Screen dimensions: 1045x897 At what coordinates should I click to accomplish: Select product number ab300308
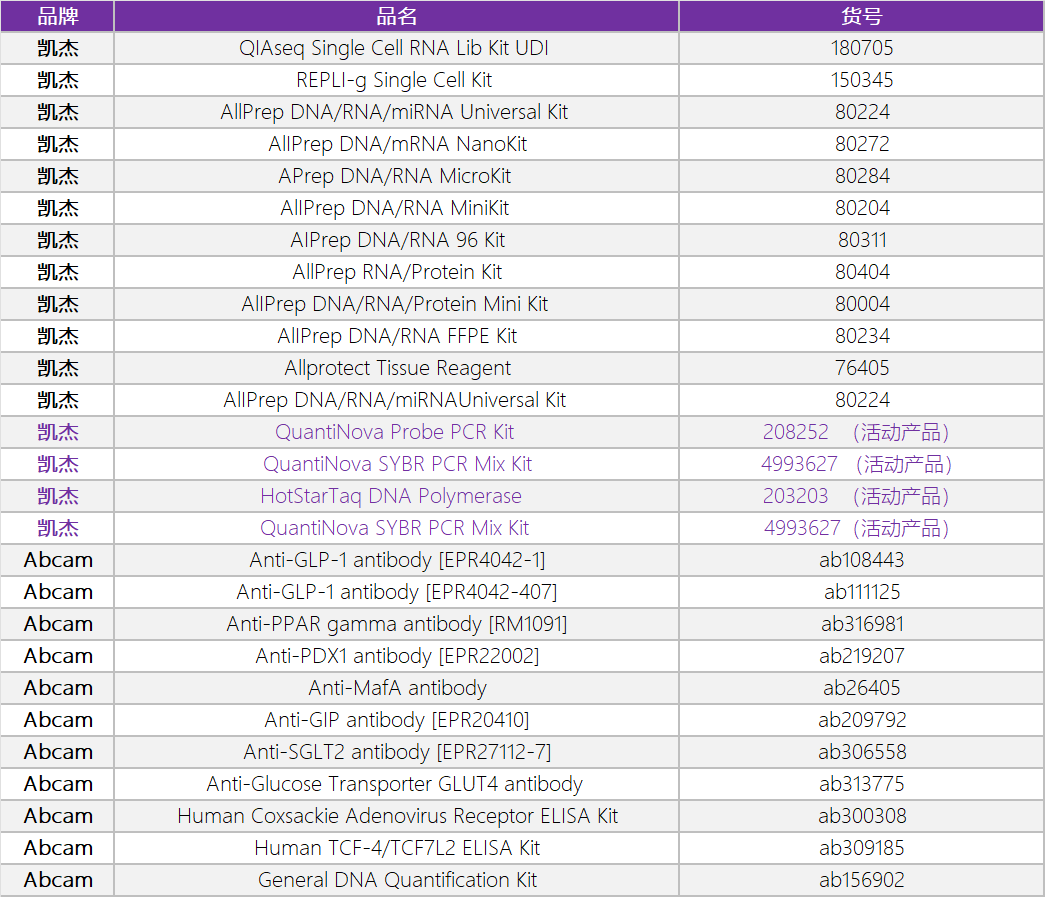(862, 816)
